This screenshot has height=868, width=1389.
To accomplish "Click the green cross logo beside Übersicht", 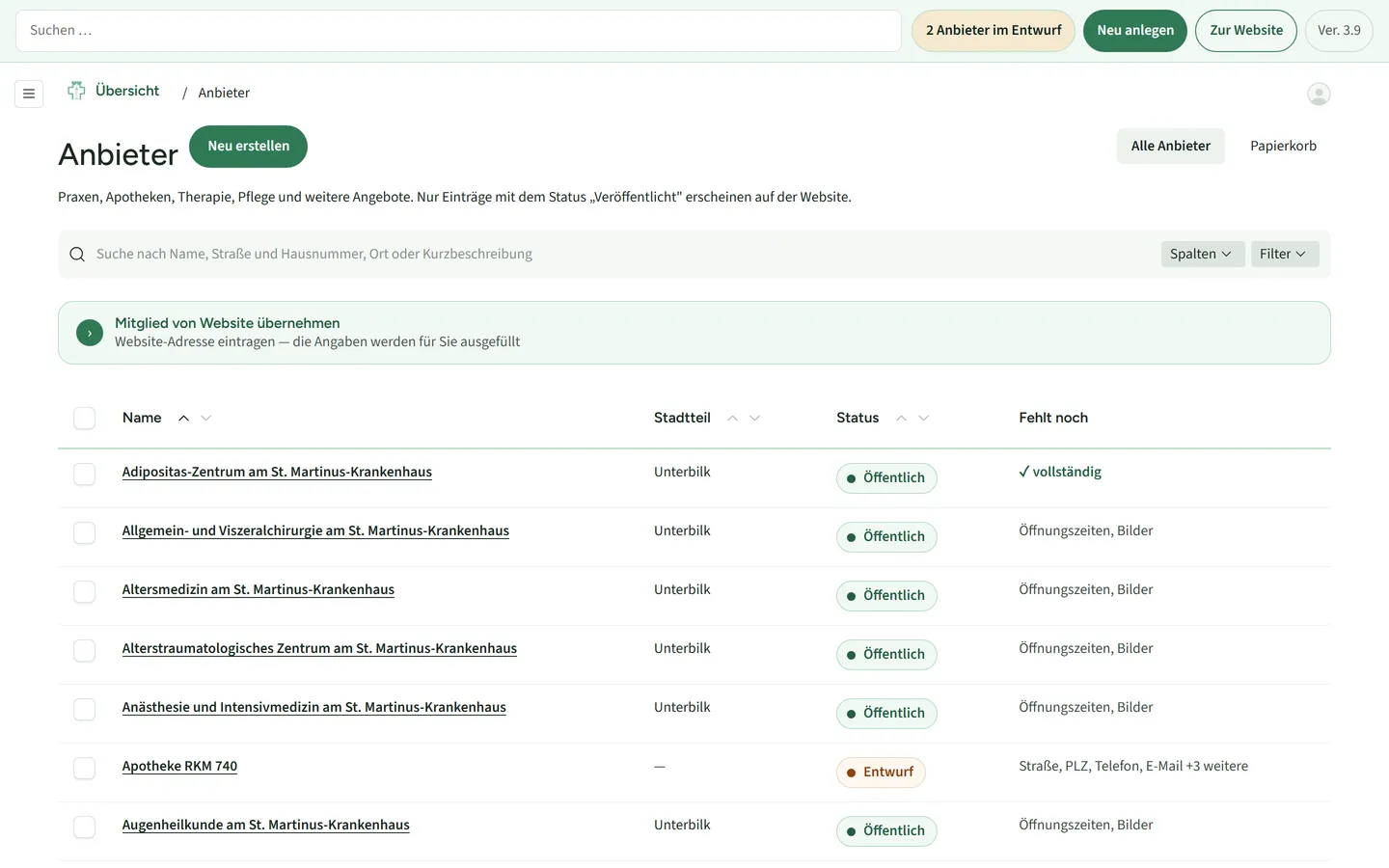I will click(76, 91).
